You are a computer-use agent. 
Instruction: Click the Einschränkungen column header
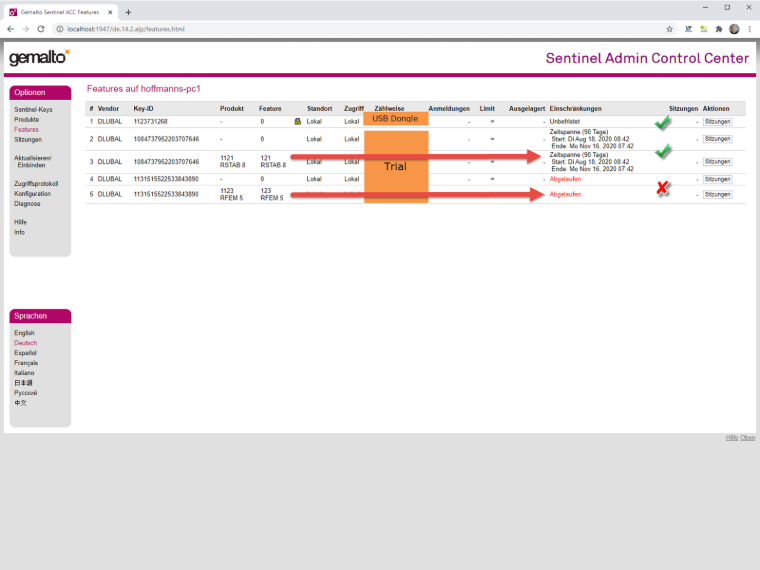pos(575,109)
